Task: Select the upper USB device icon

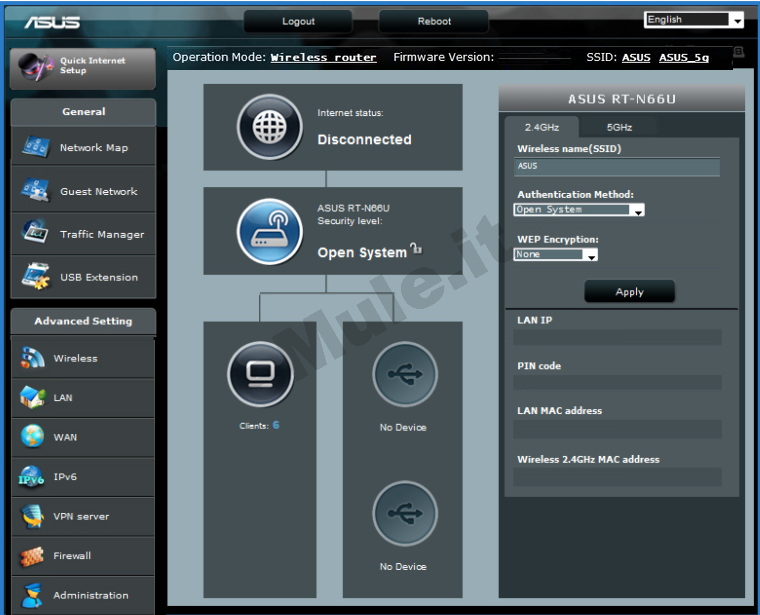Action: click(x=405, y=374)
